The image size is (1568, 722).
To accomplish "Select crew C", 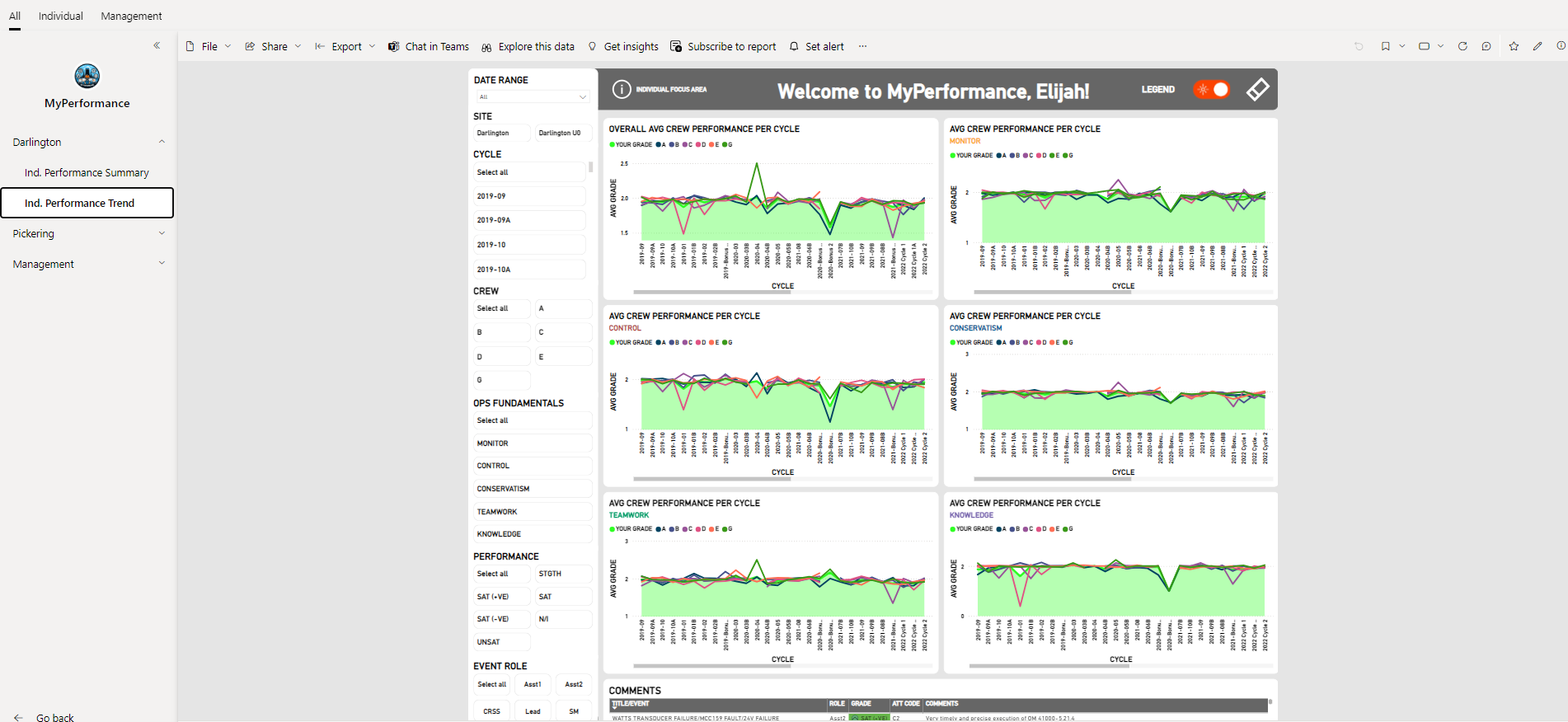I will tap(563, 332).
